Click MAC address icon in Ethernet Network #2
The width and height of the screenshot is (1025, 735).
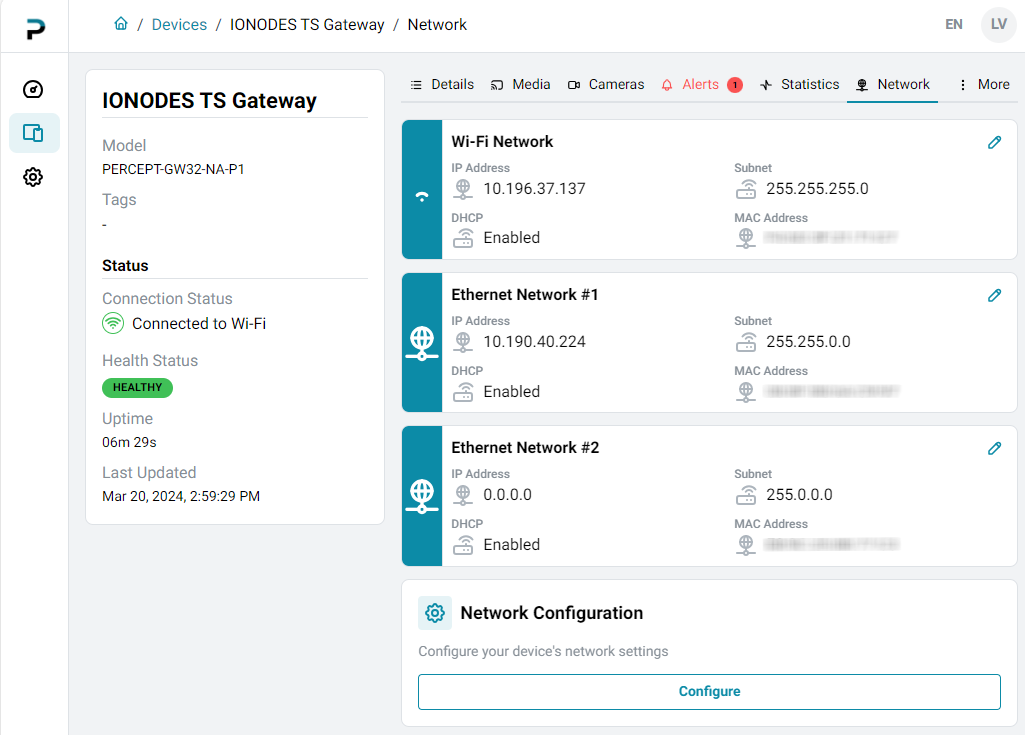tap(746, 545)
